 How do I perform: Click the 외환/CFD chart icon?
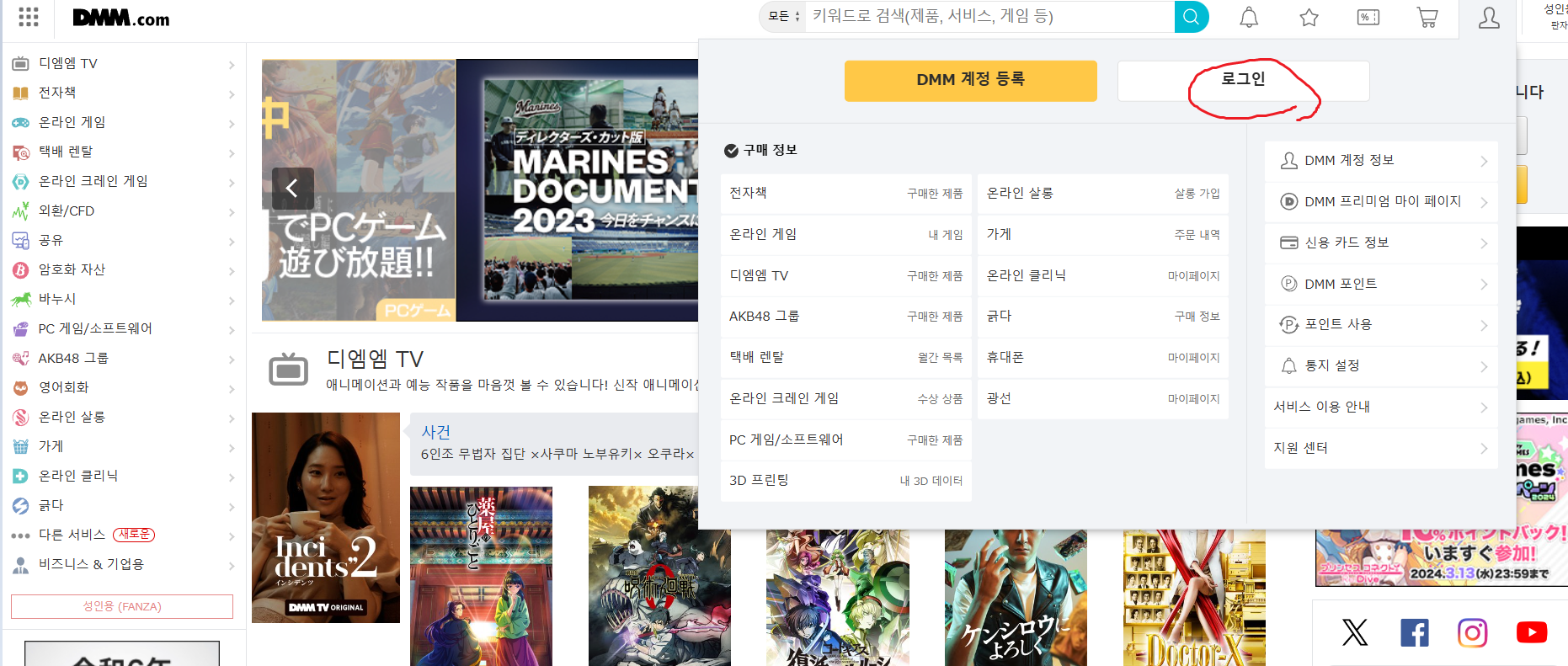(x=20, y=210)
